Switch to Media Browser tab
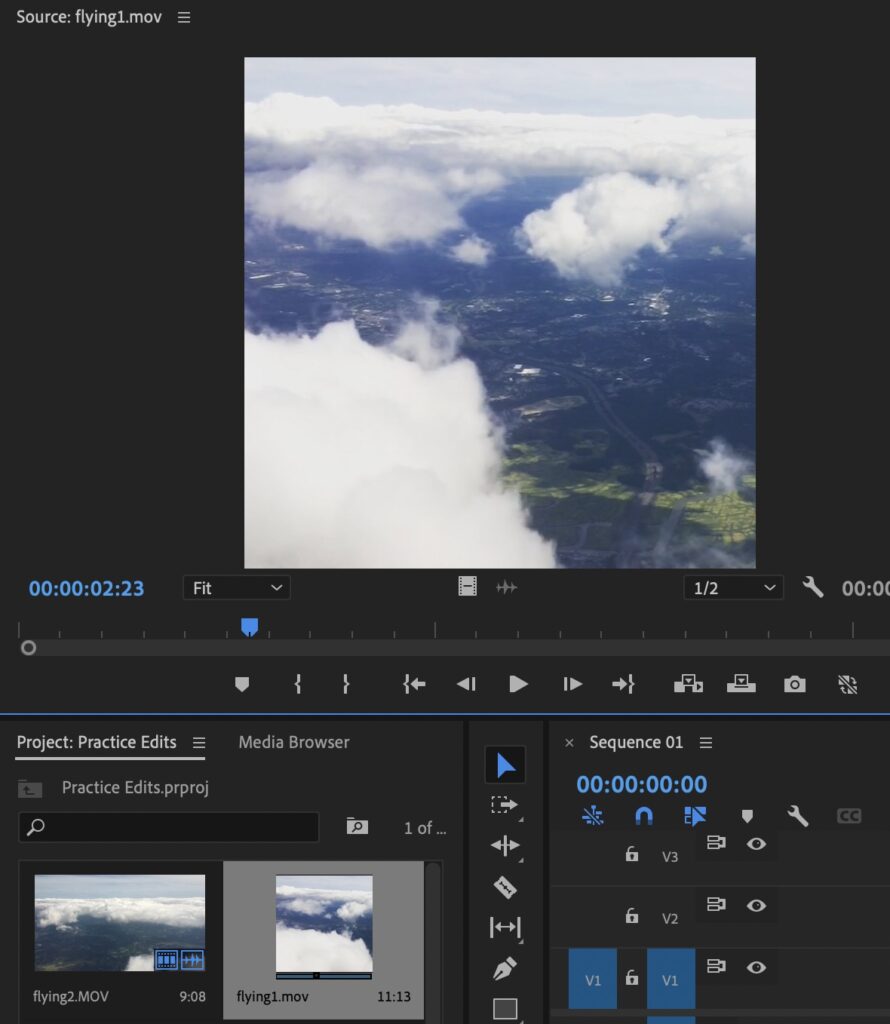The image size is (890, 1024). tap(294, 743)
